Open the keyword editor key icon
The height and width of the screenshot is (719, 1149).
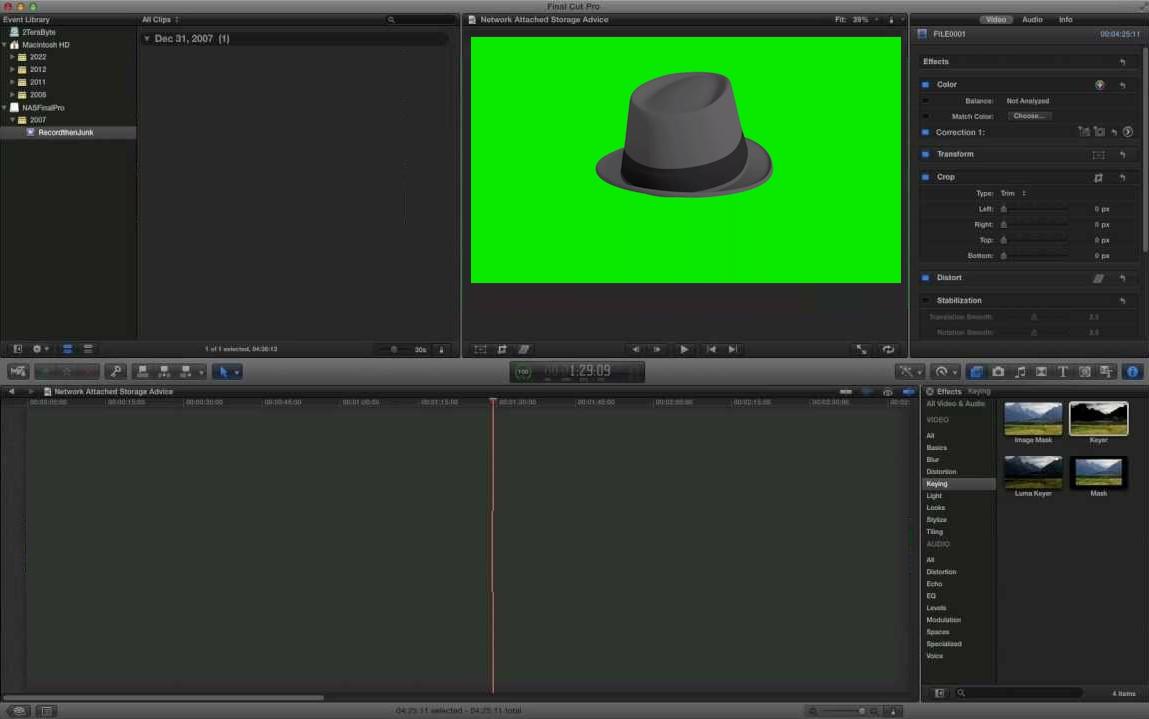(115, 372)
